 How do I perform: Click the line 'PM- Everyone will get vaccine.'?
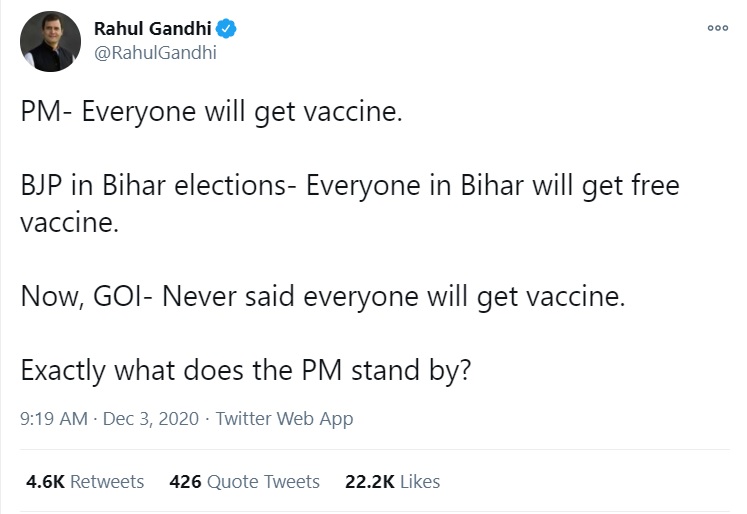211,112
